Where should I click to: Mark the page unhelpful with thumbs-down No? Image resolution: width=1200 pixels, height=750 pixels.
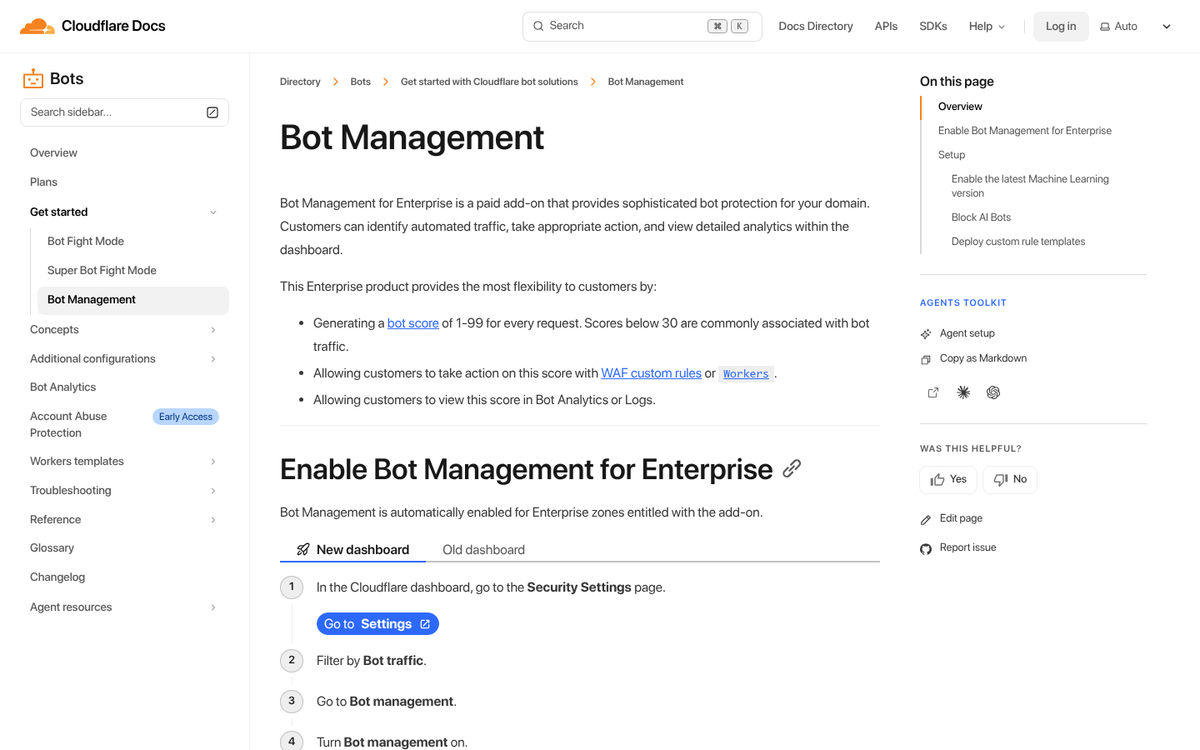tap(1009, 479)
